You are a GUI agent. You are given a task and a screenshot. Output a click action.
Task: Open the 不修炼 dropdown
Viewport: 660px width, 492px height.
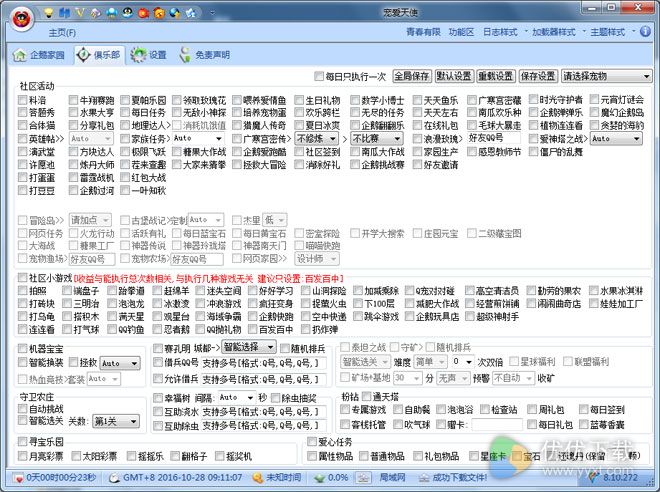(x=317, y=138)
